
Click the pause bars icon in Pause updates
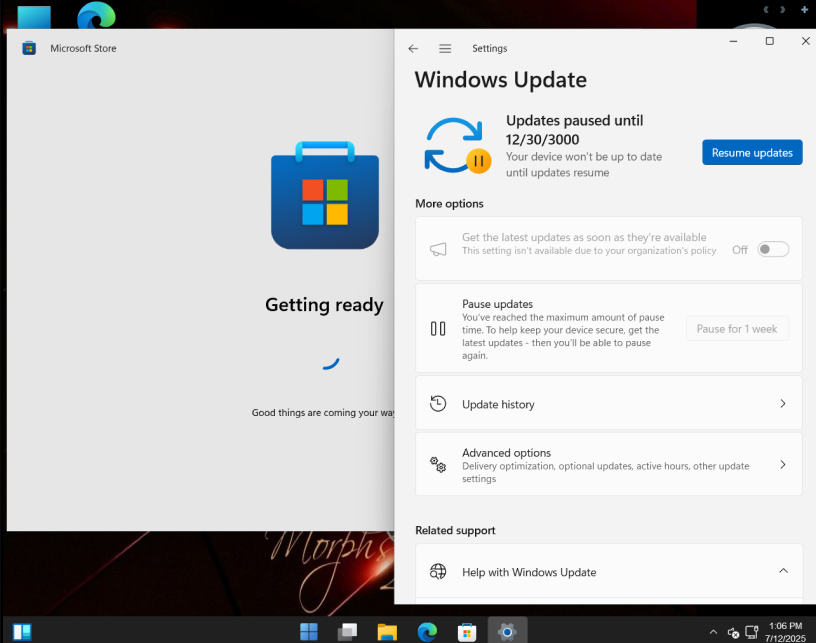pyautogui.click(x=438, y=329)
